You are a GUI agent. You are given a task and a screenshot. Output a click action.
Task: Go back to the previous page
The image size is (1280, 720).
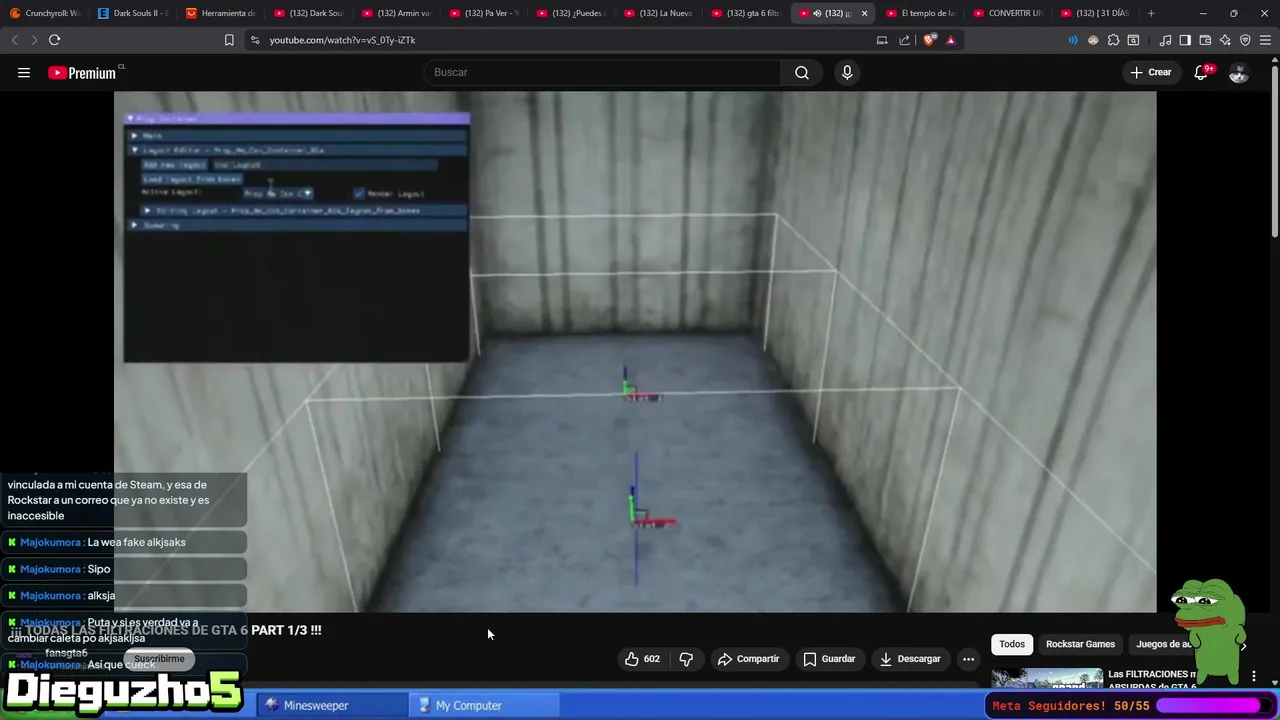pos(14,40)
